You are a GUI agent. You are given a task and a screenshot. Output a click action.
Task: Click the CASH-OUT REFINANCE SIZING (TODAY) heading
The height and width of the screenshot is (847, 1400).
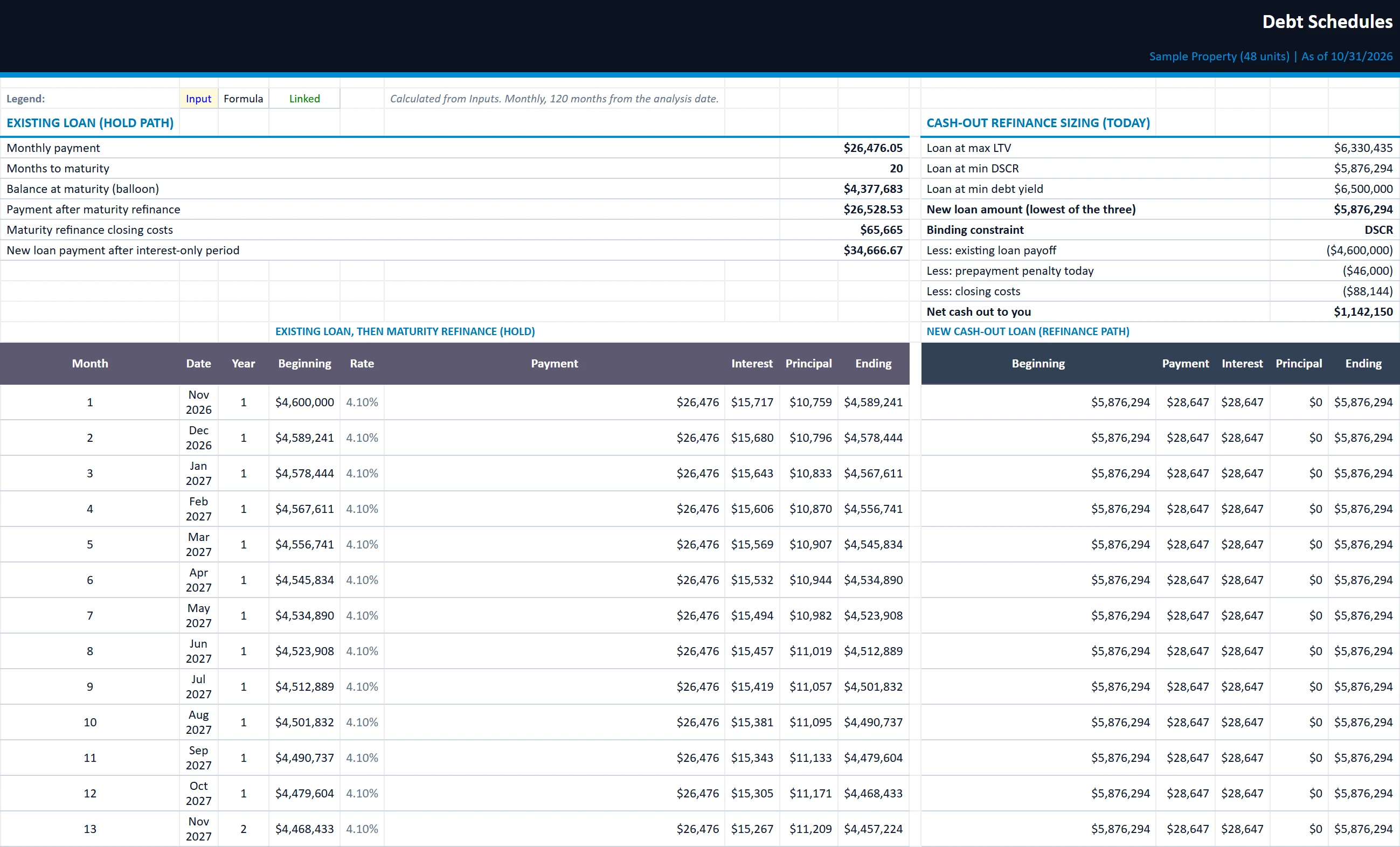(x=1038, y=123)
